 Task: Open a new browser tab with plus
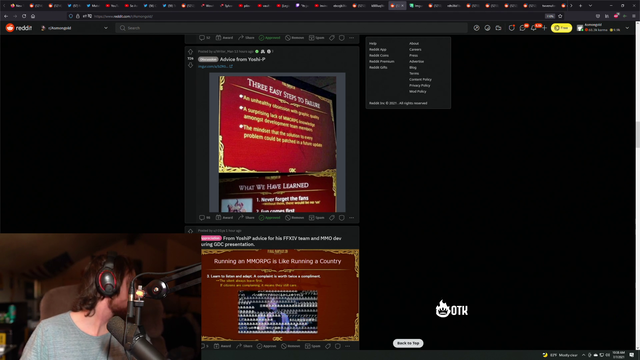tap(580, 6)
